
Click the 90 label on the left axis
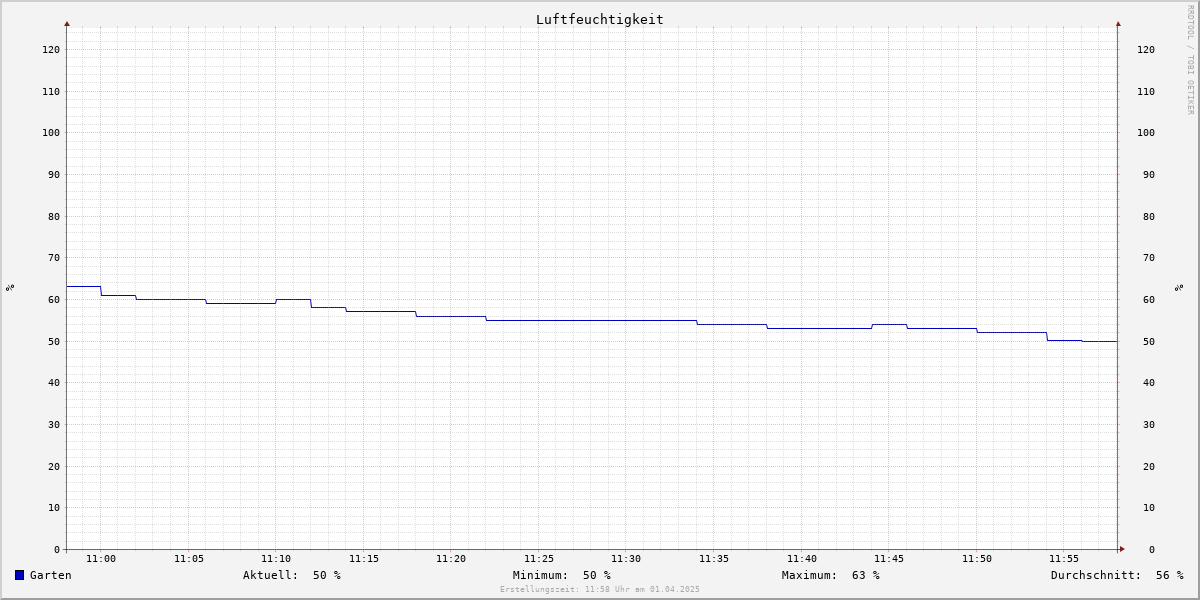click(x=54, y=174)
